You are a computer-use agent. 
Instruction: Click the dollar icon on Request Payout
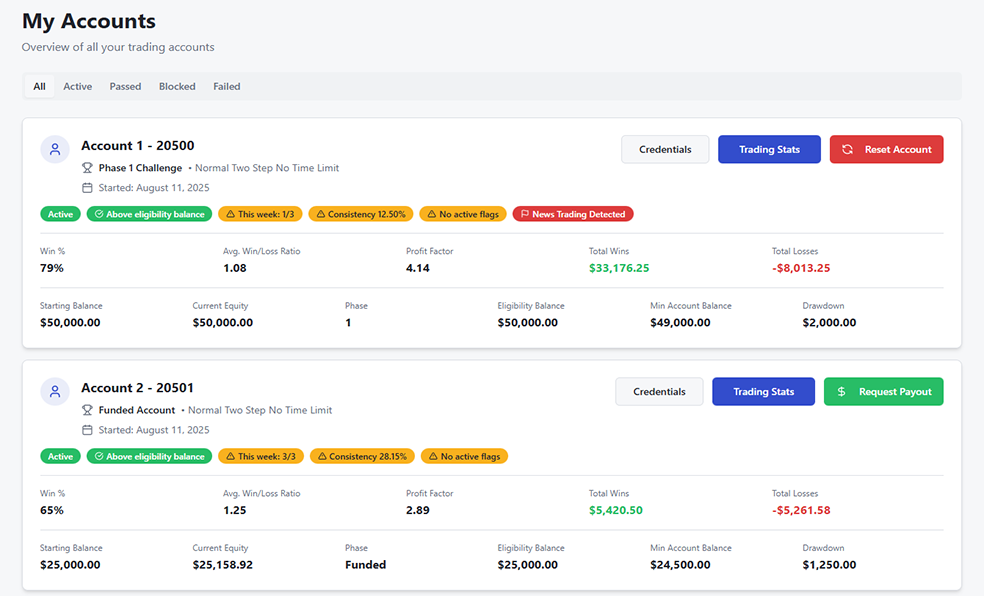(x=842, y=392)
